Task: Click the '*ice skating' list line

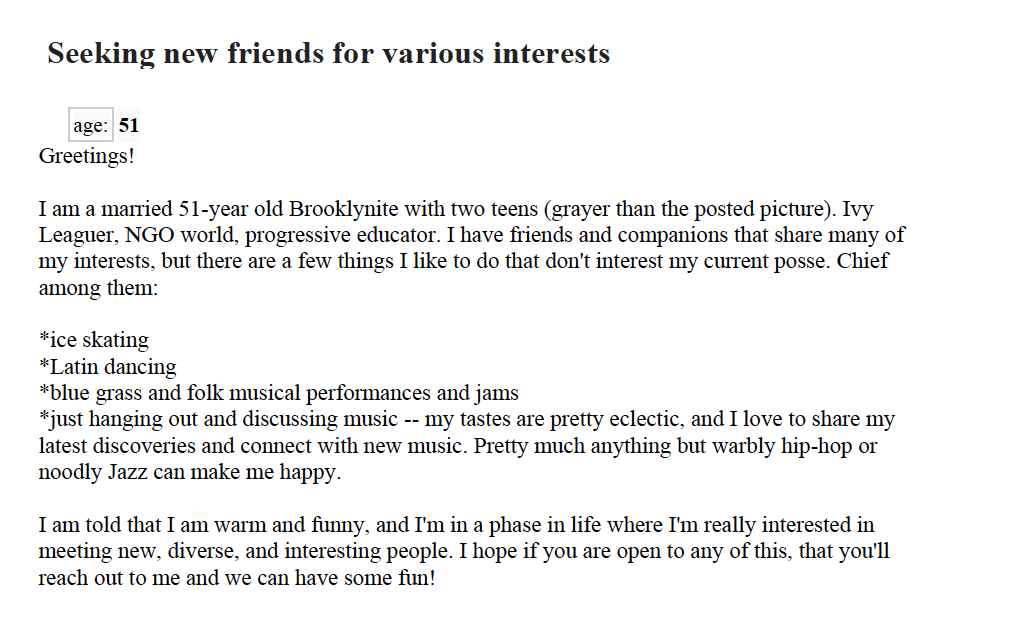Action: 94,340
